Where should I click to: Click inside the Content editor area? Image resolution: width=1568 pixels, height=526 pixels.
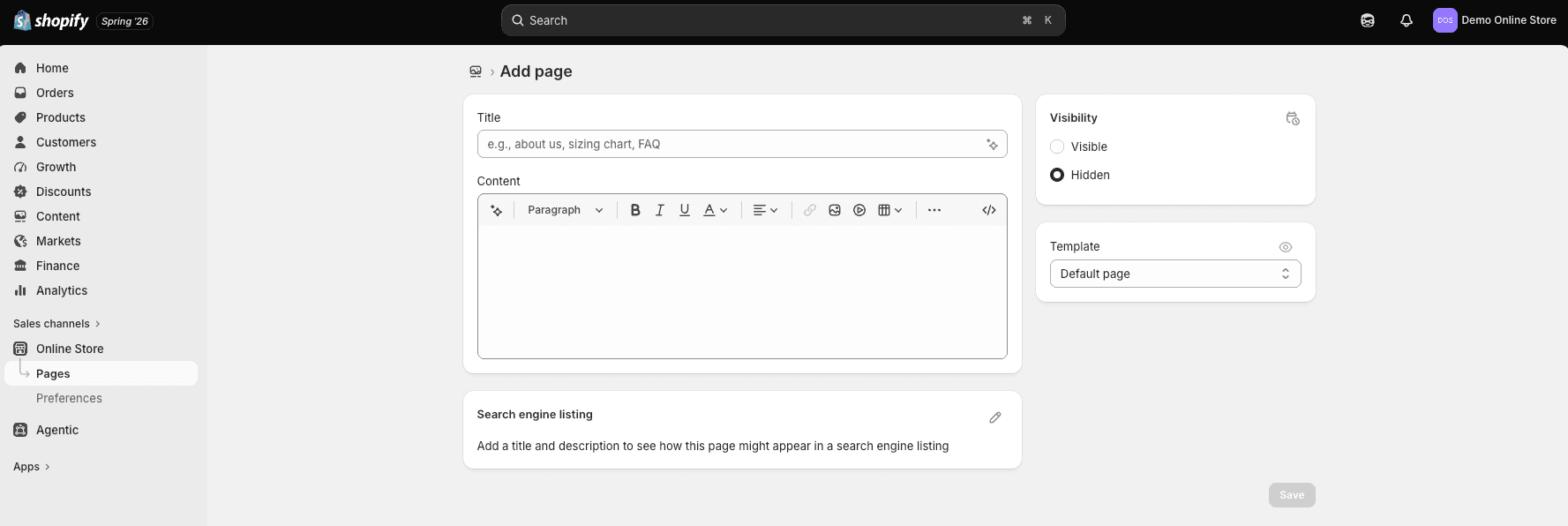(742, 292)
